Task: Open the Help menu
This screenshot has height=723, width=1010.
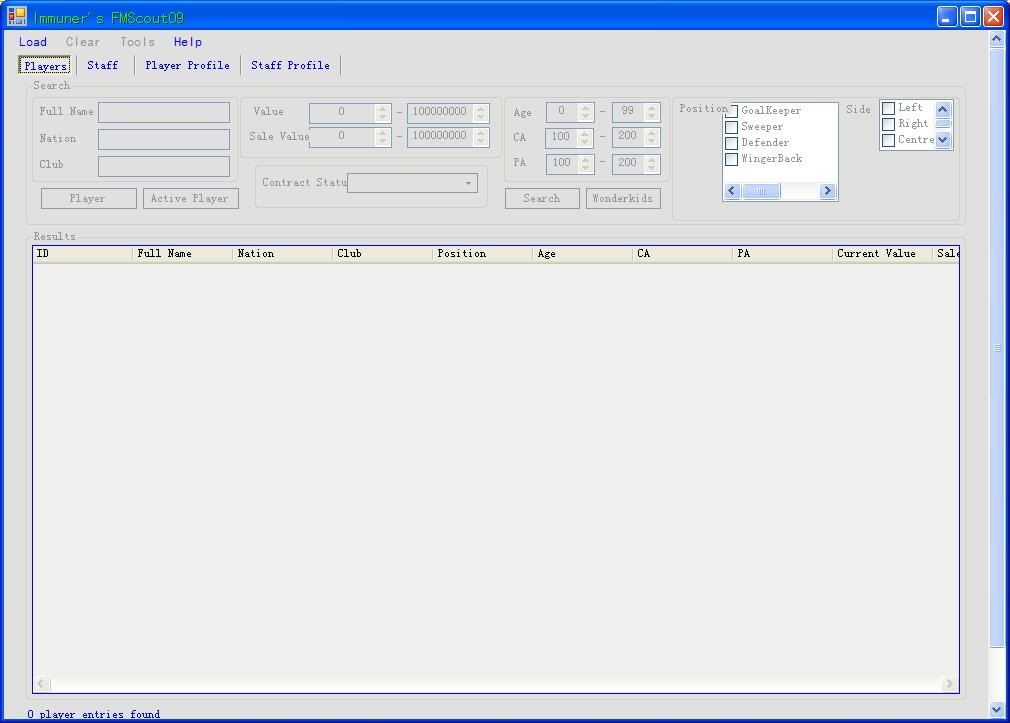Action: (x=188, y=42)
